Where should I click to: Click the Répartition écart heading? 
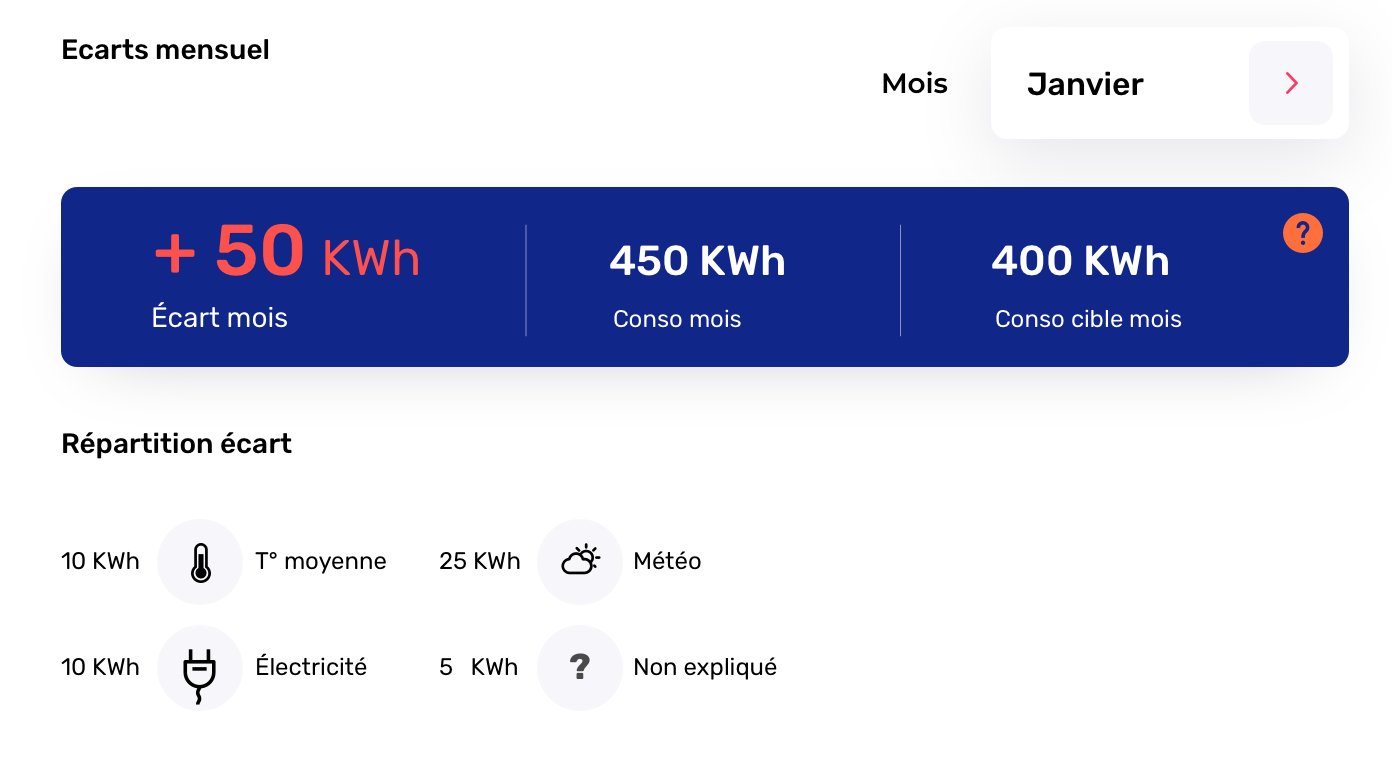click(176, 444)
